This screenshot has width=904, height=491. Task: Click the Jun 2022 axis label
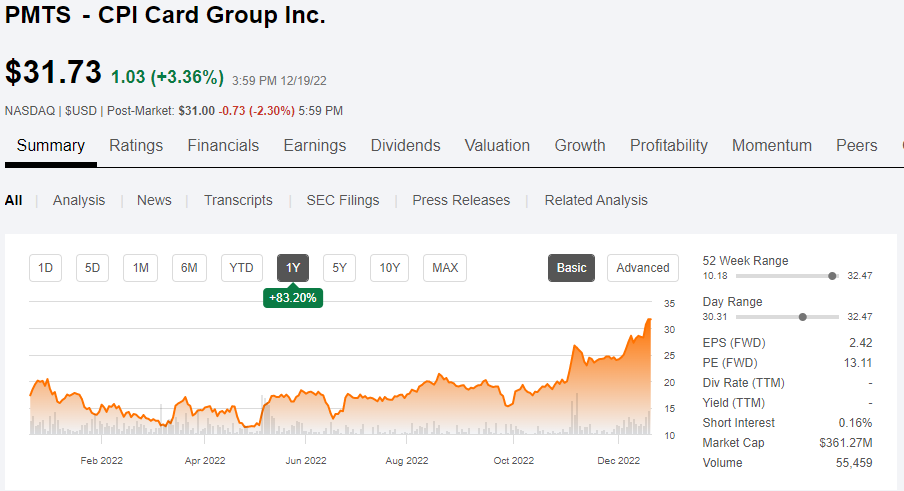pyautogui.click(x=306, y=460)
